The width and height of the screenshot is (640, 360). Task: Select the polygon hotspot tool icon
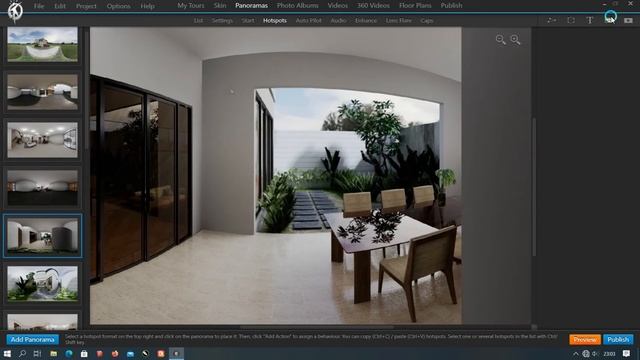[x=551, y=20]
